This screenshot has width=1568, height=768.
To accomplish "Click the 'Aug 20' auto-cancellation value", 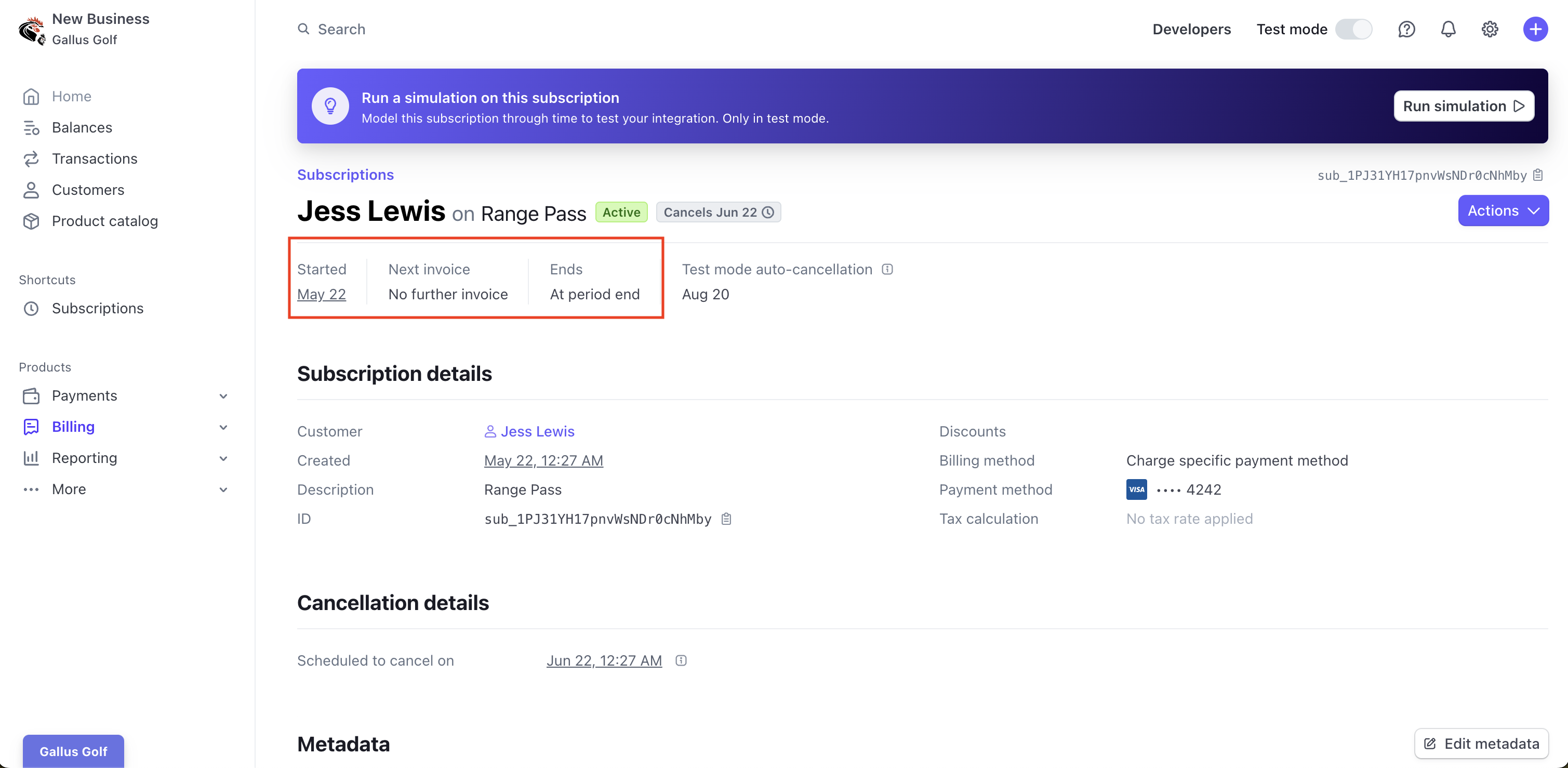I will tap(706, 295).
